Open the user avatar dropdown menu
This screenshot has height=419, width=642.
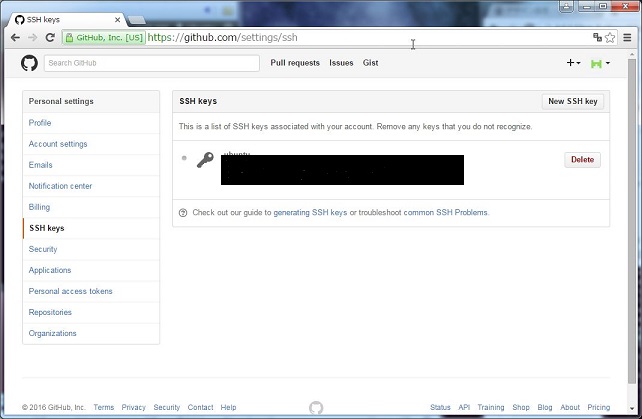pyautogui.click(x=600, y=63)
